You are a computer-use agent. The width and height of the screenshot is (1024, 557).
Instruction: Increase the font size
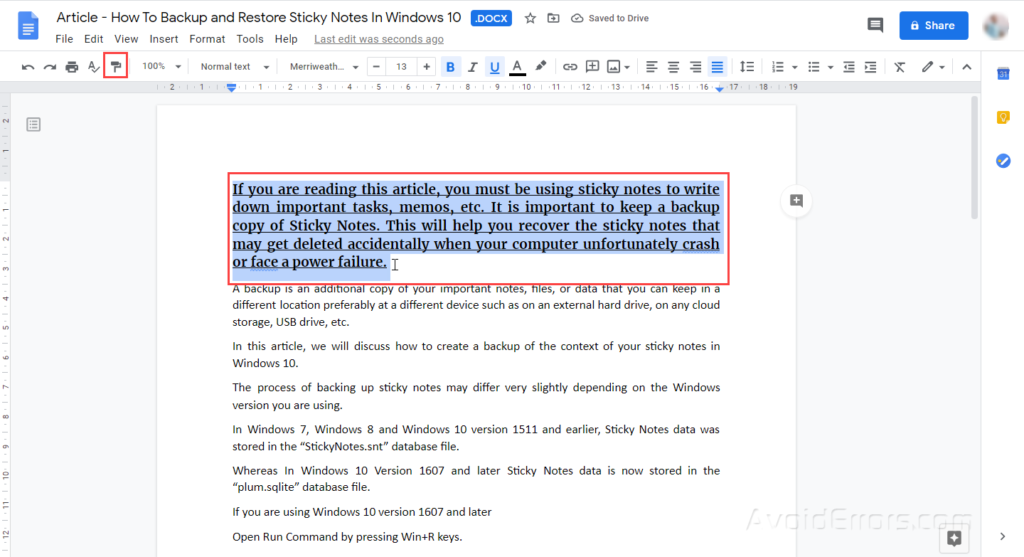[426, 67]
